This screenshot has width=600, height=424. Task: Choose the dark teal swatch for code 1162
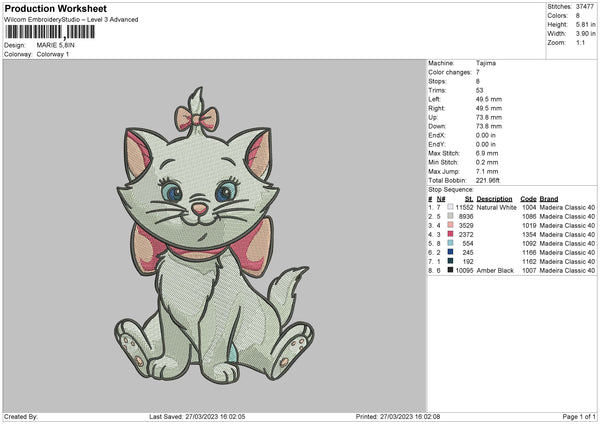click(450, 261)
